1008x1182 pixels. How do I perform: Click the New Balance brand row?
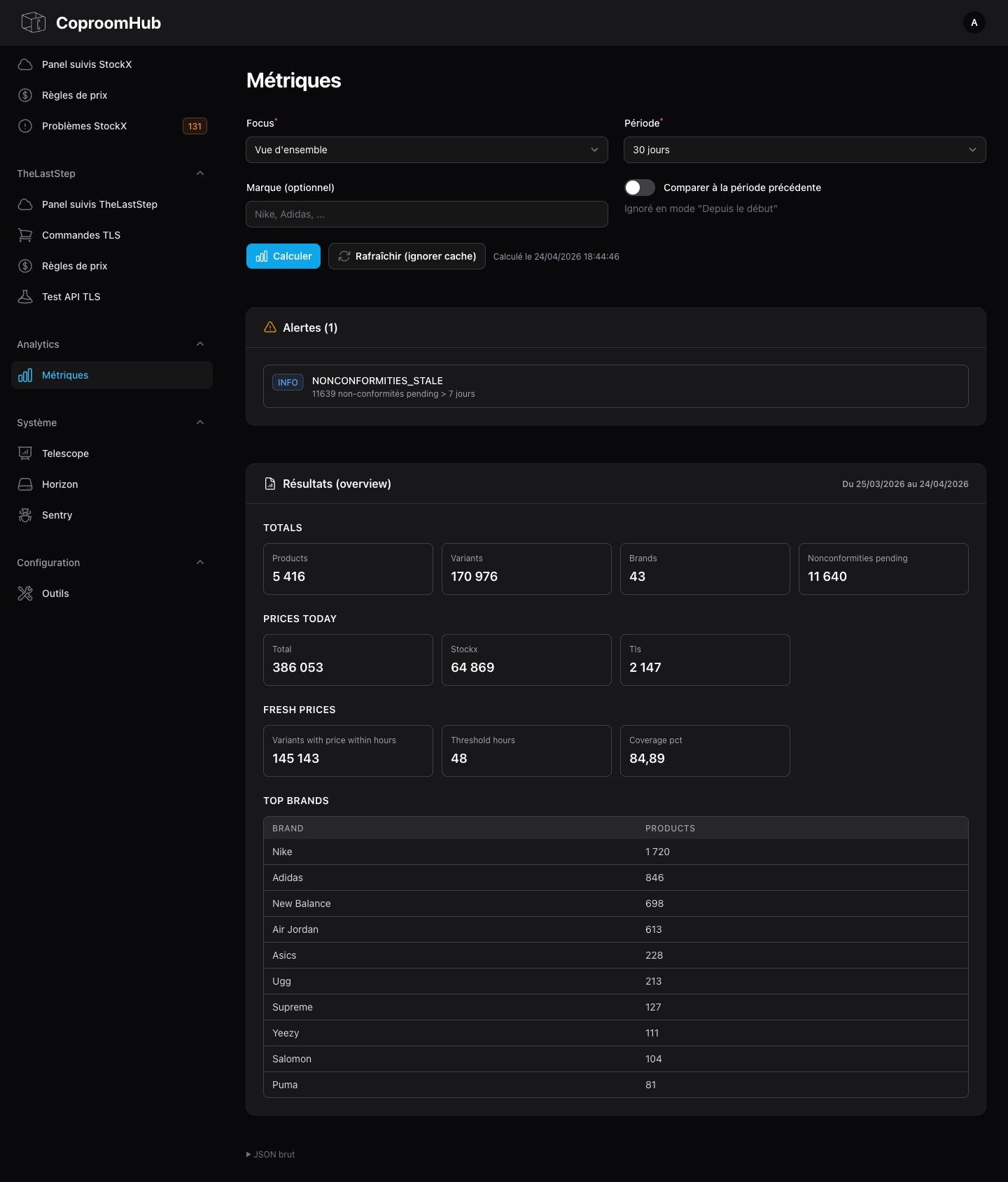click(x=616, y=903)
